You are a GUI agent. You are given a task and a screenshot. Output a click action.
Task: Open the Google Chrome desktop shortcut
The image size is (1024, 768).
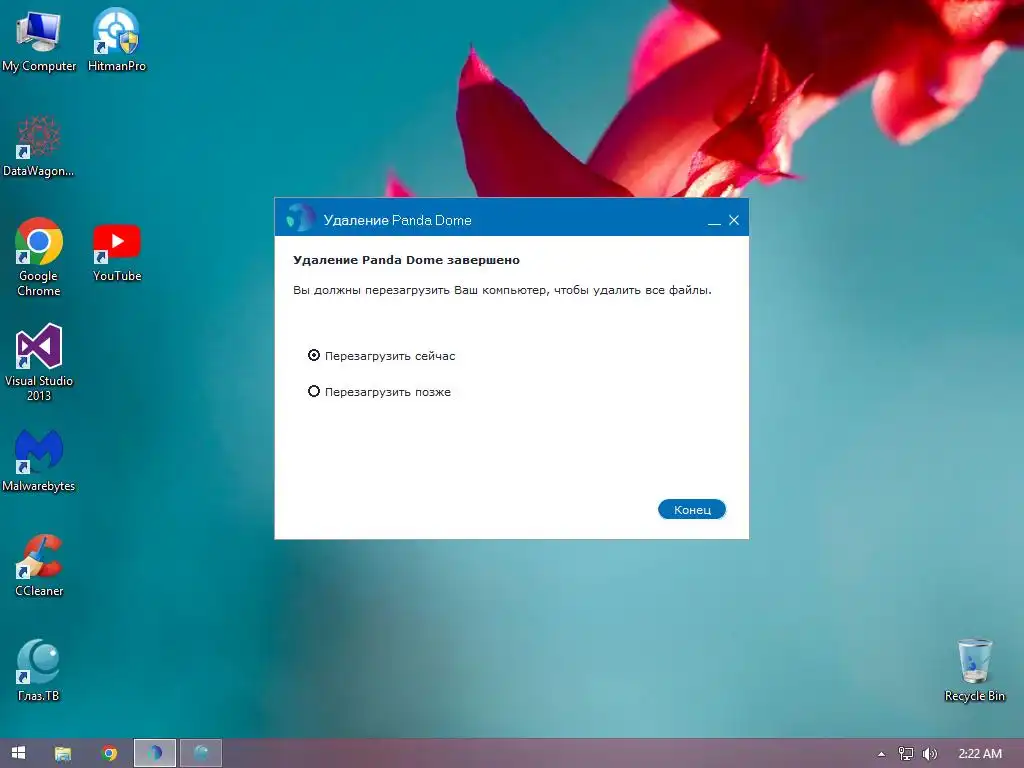(x=39, y=257)
